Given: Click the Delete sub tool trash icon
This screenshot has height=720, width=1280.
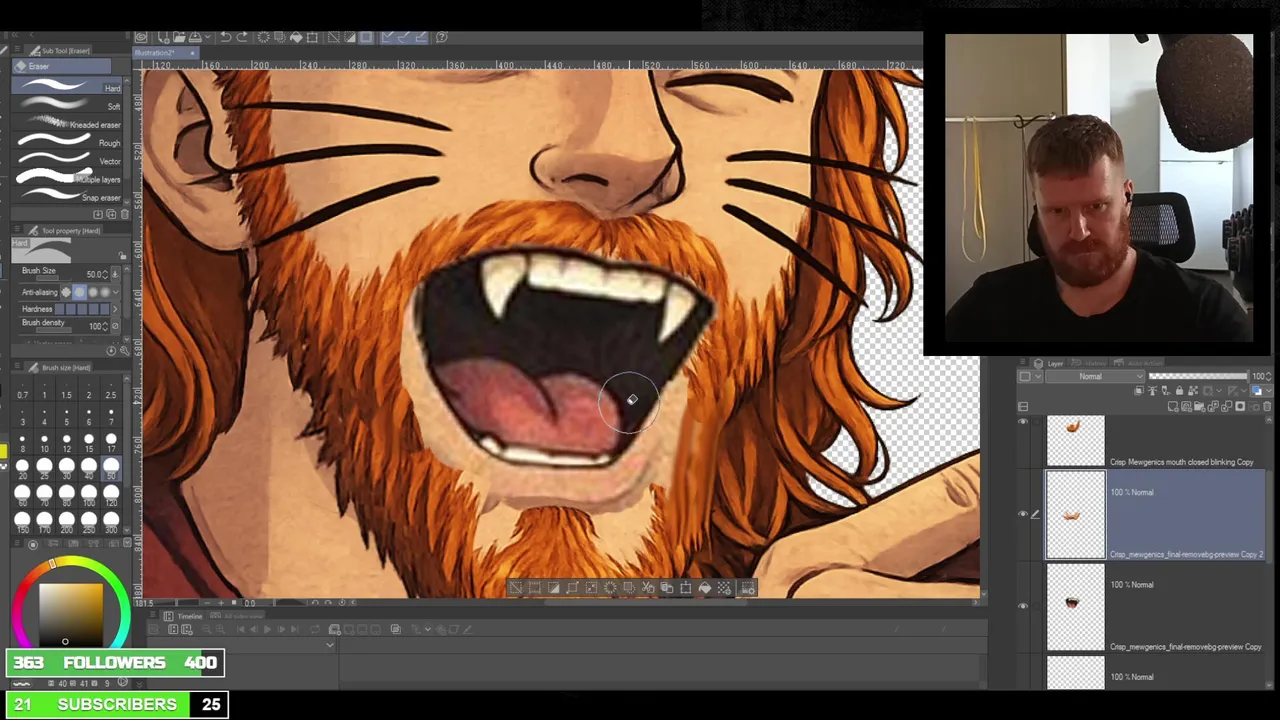Looking at the screenshot, I should point(124,214).
